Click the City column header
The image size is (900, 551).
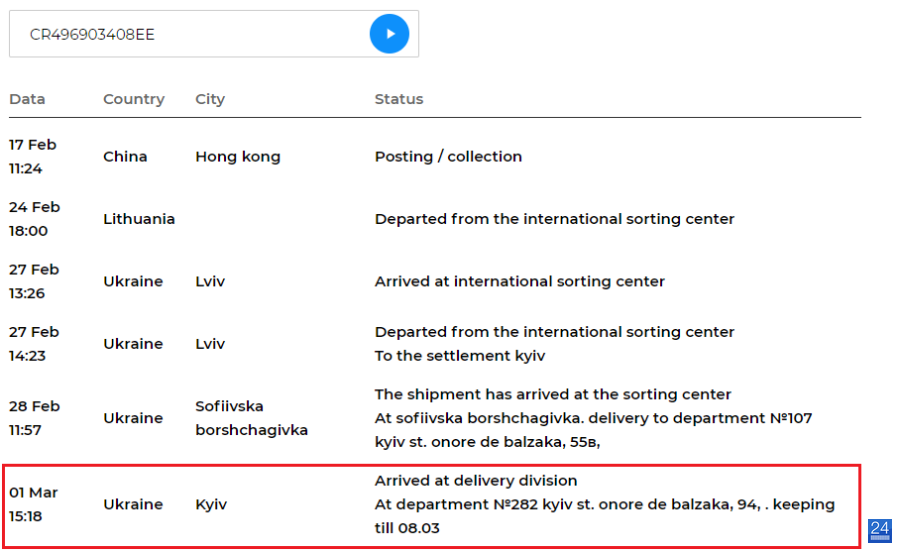[210, 99]
